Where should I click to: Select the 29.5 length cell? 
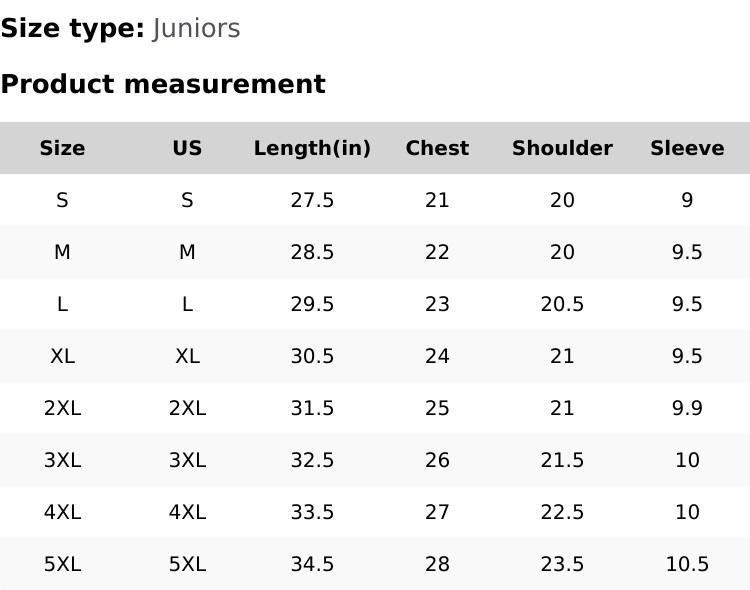(312, 304)
